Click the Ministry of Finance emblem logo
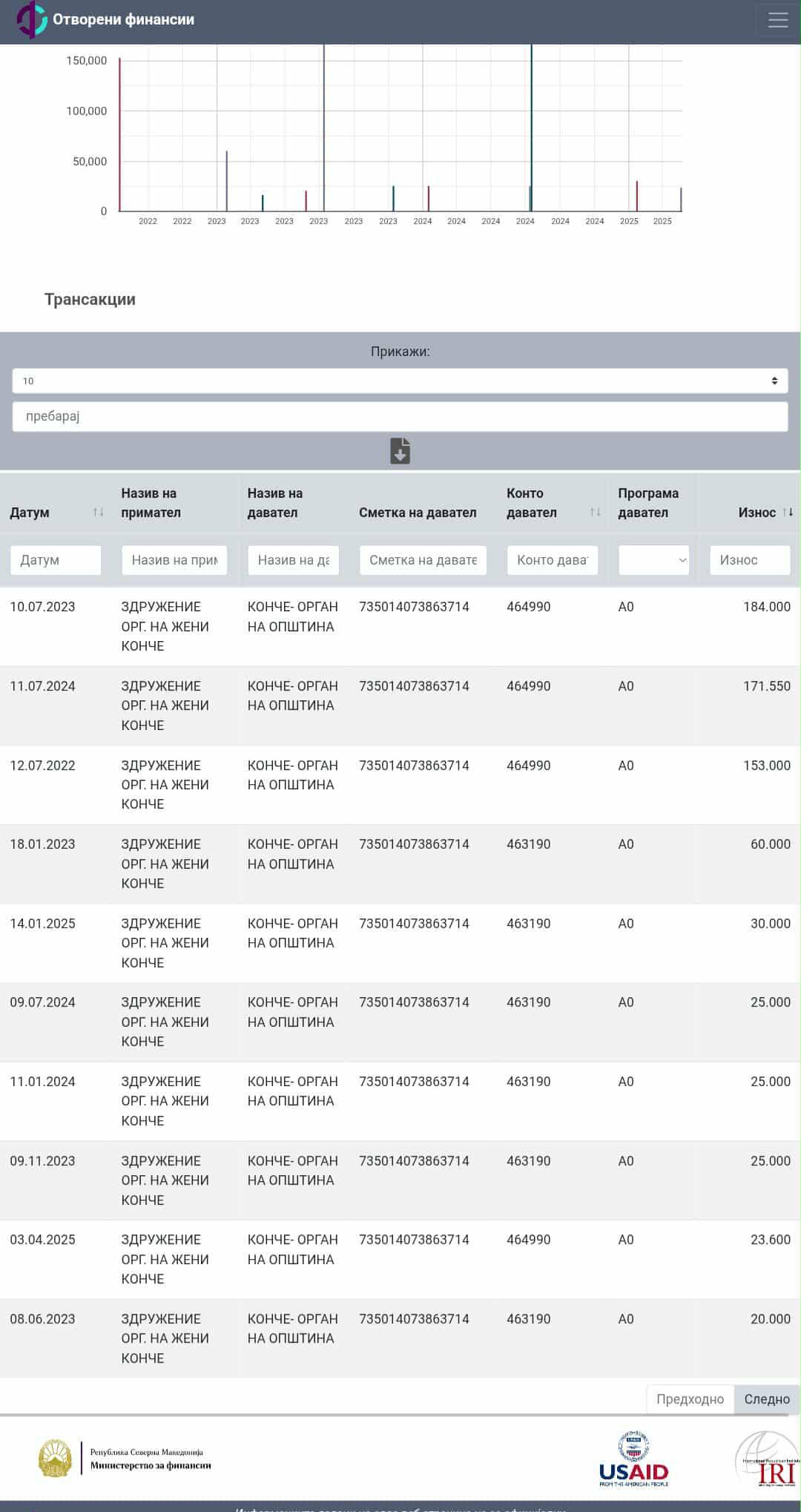The height and width of the screenshot is (1512, 801). [54, 1459]
